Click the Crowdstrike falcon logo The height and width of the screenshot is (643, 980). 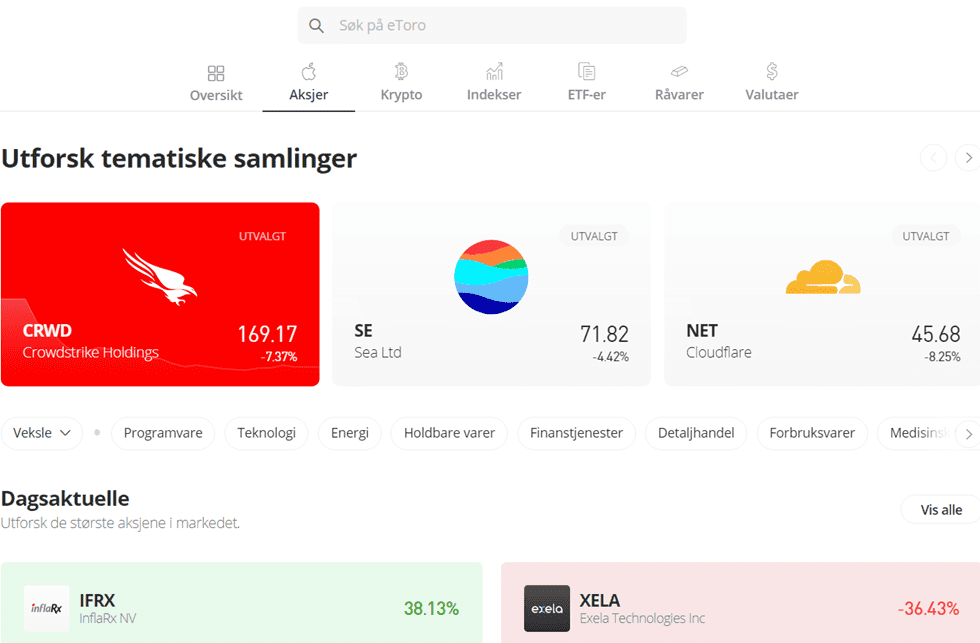159,277
